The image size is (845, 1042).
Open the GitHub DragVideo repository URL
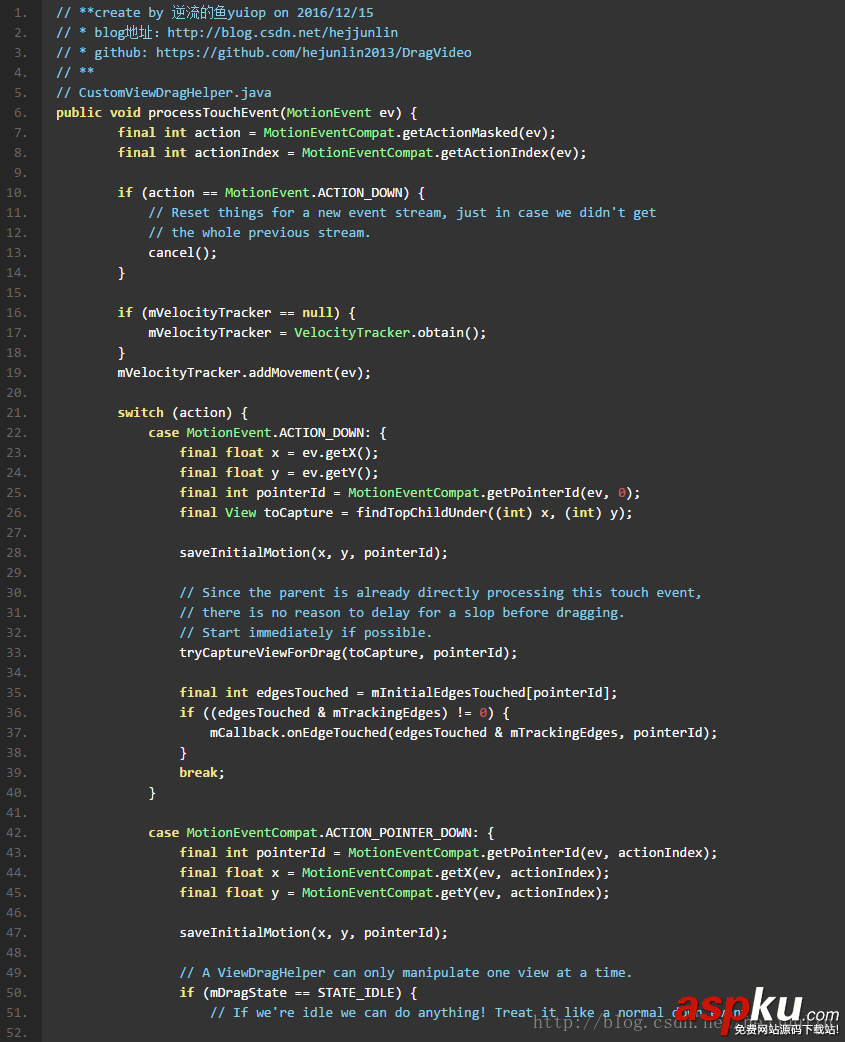point(313,52)
